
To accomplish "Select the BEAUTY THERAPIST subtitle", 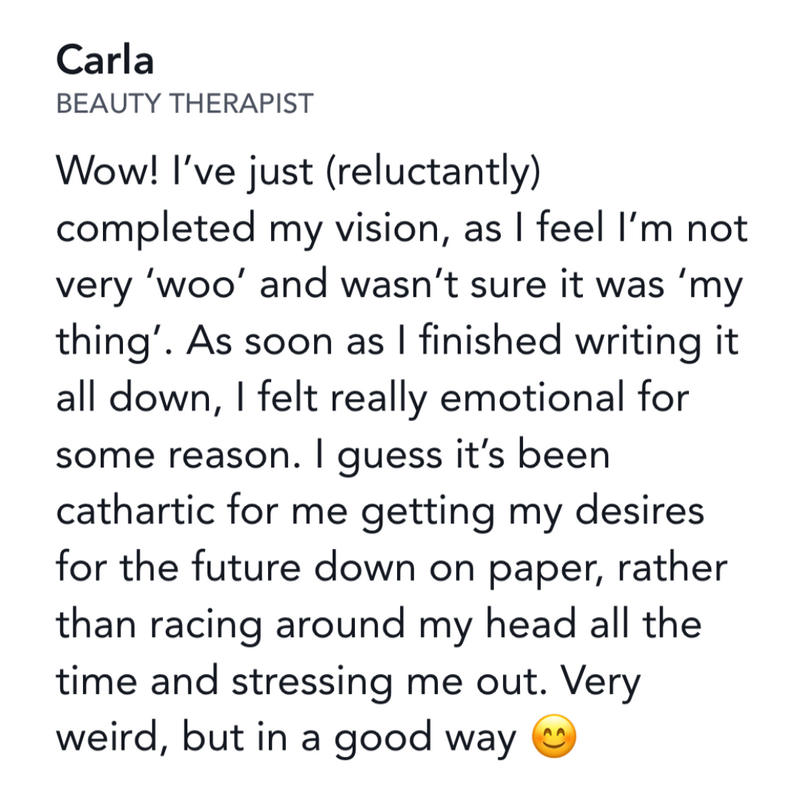I will click(x=185, y=103).
